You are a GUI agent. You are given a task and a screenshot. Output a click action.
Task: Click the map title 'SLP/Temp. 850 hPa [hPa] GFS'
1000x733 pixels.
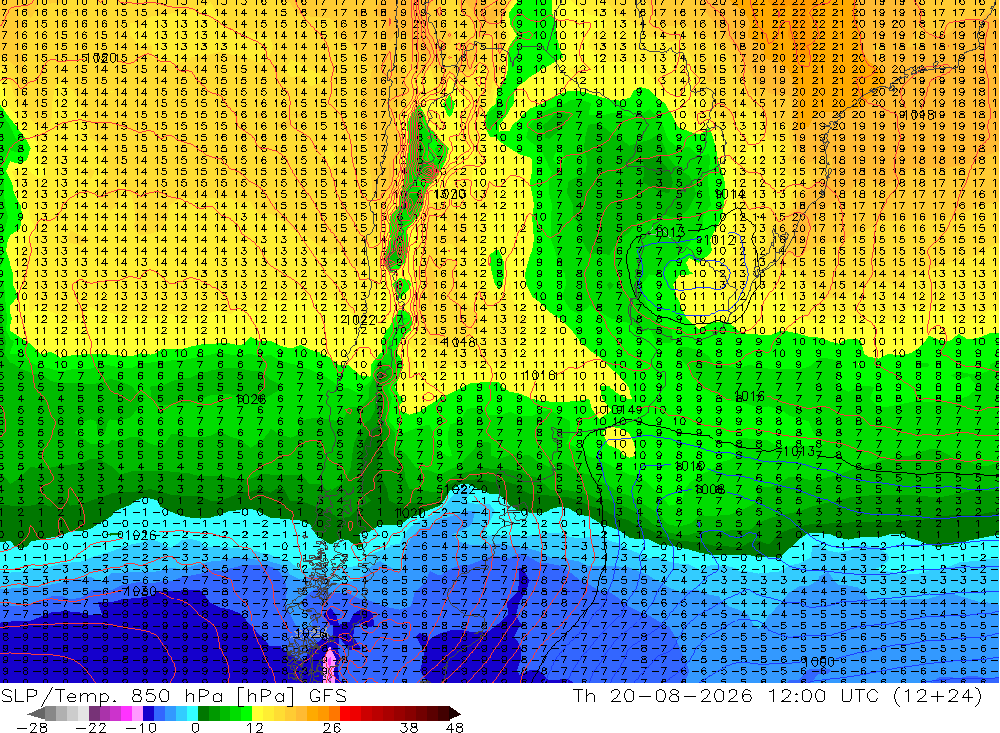click(x=173, y=696)
